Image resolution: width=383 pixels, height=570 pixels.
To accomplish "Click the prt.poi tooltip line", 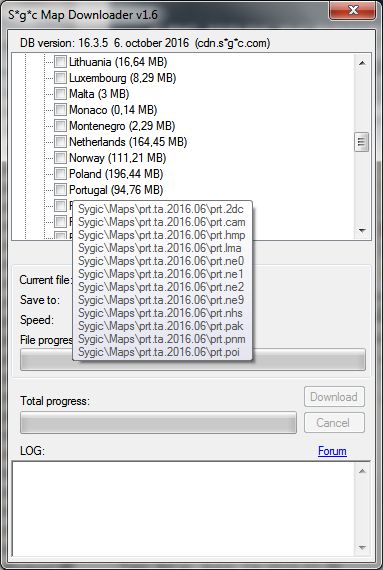I will click(x=159, y=352).
